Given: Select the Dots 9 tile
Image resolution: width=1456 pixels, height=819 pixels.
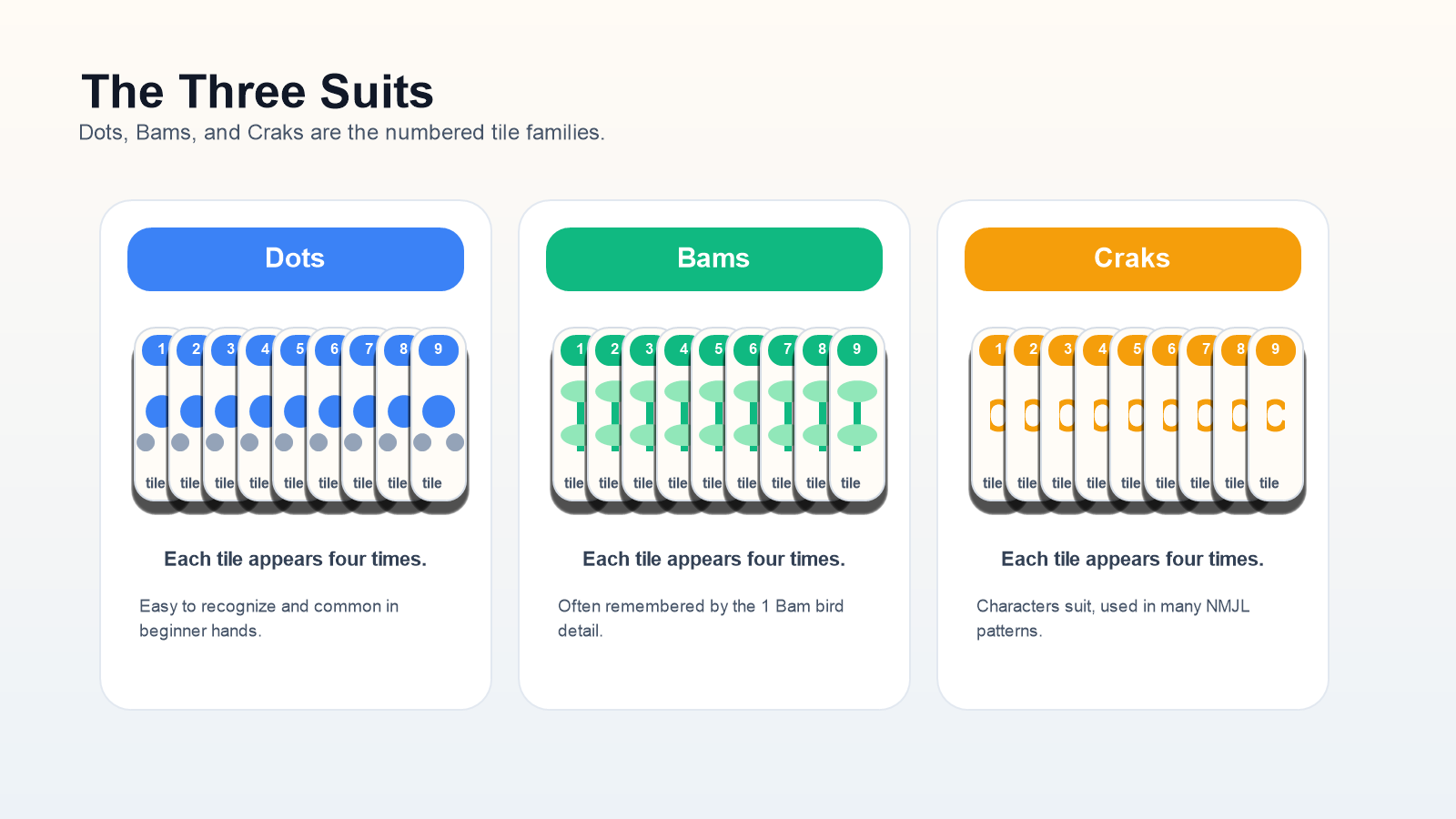Looking at the screenshot, I should coord(439,415).
